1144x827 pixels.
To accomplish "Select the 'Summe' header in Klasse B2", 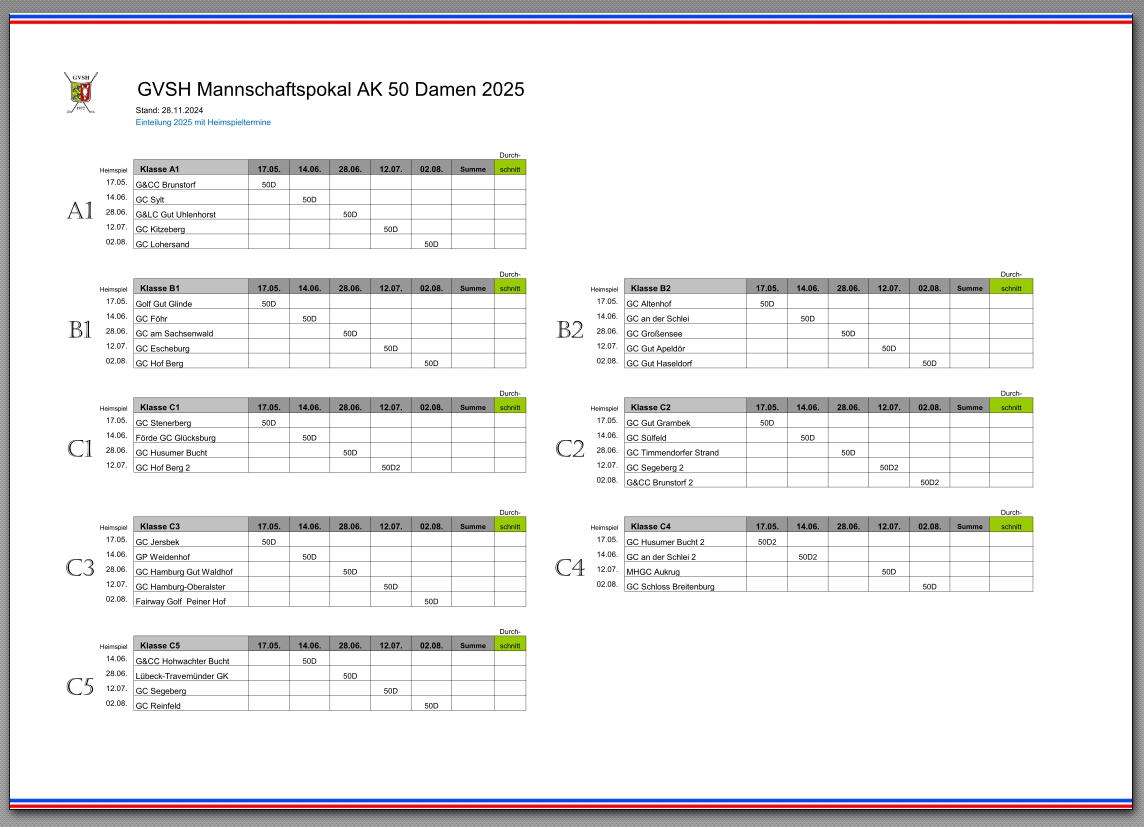I will pyautogui.click(x=970, y=287).
